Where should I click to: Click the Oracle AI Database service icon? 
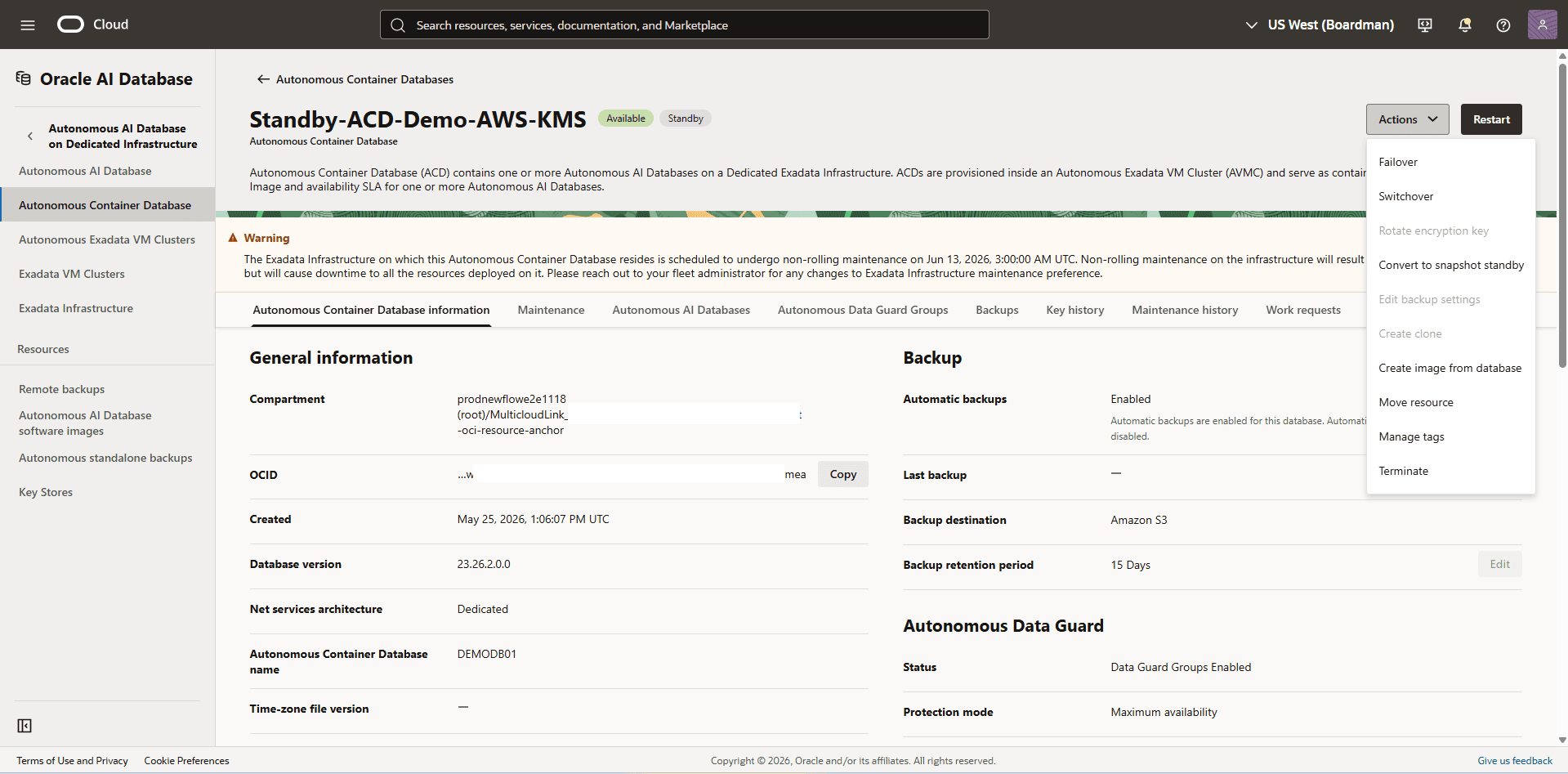point(24,78)
